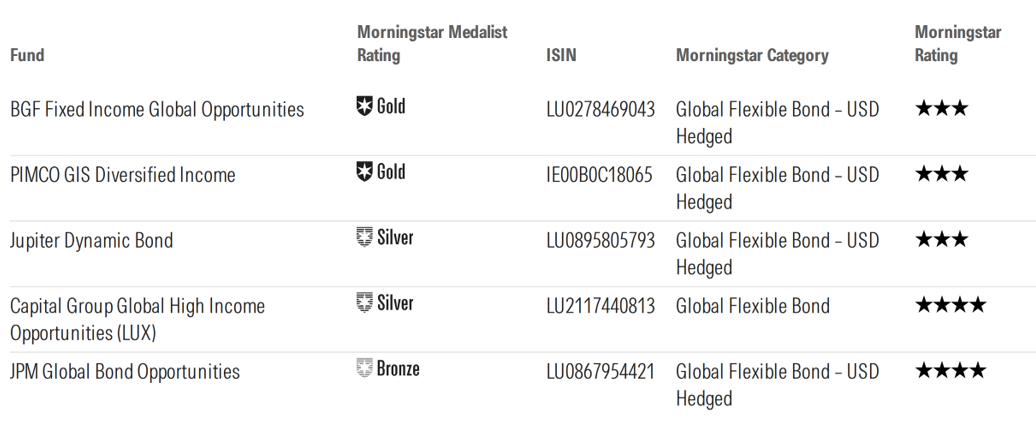Click Bronze medal icon for JPM Global Bond
Viewport: 1036px width, 425px height.
tap(364, 368)
